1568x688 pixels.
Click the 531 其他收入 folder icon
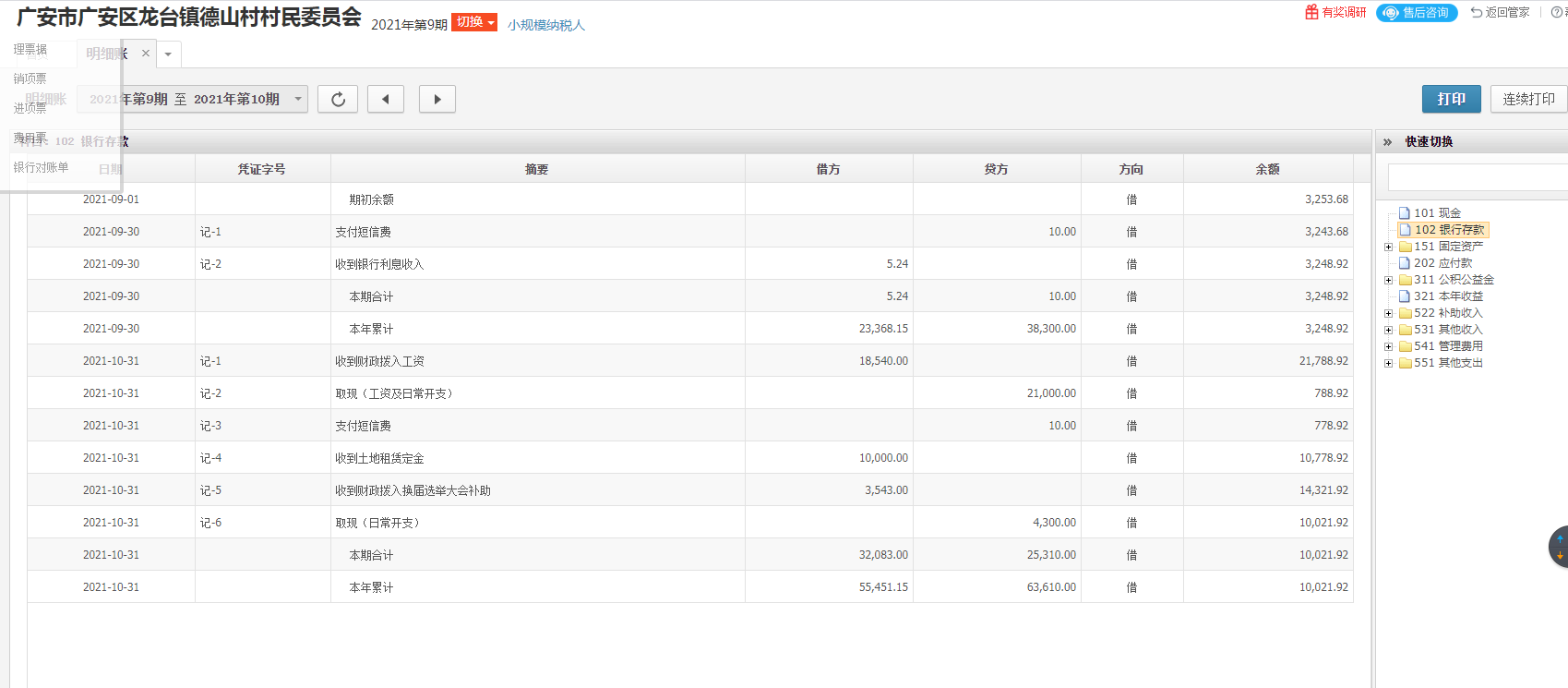tap(1405, 330)
